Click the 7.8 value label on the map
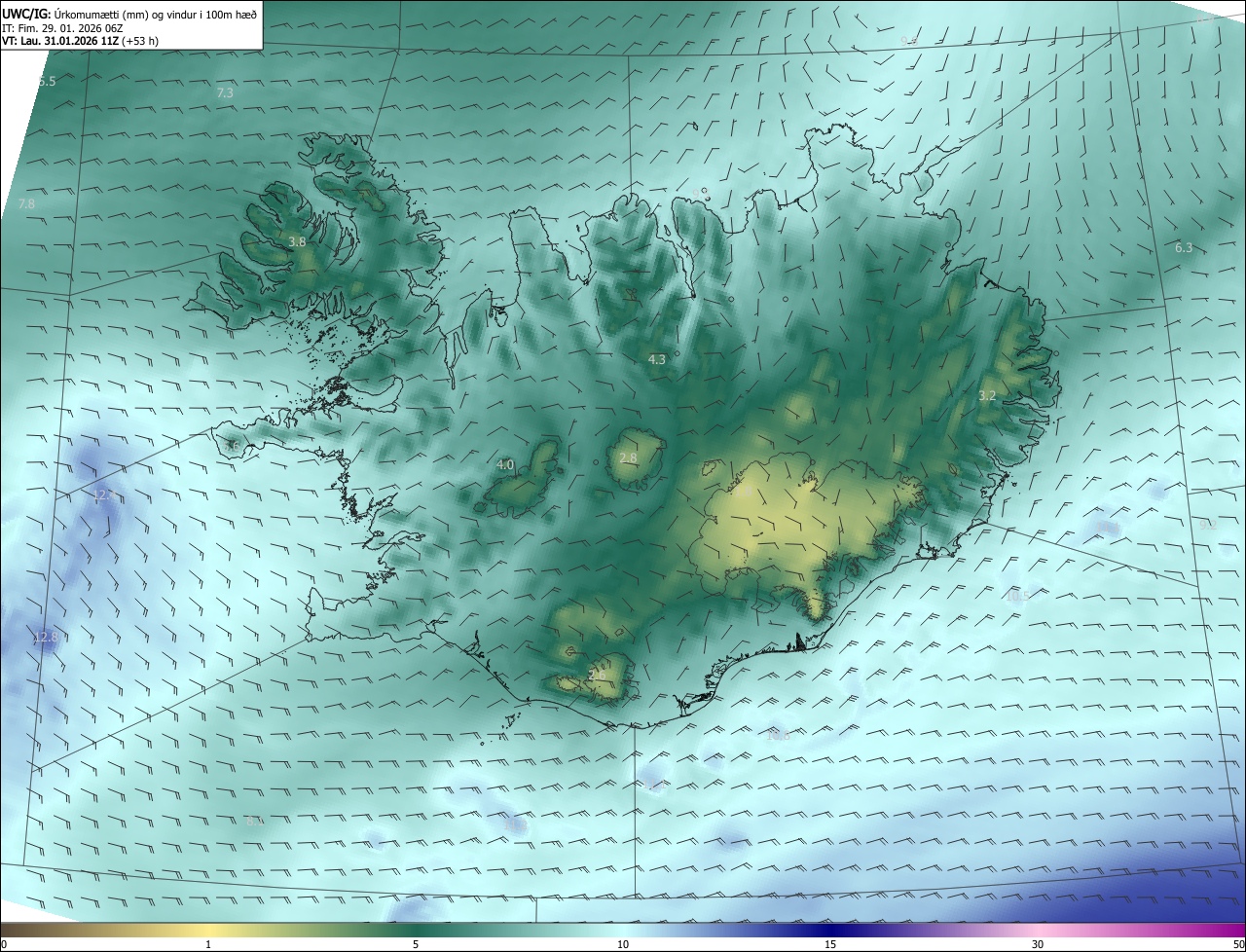This screenshot has width=1246, height=952. 26,203
